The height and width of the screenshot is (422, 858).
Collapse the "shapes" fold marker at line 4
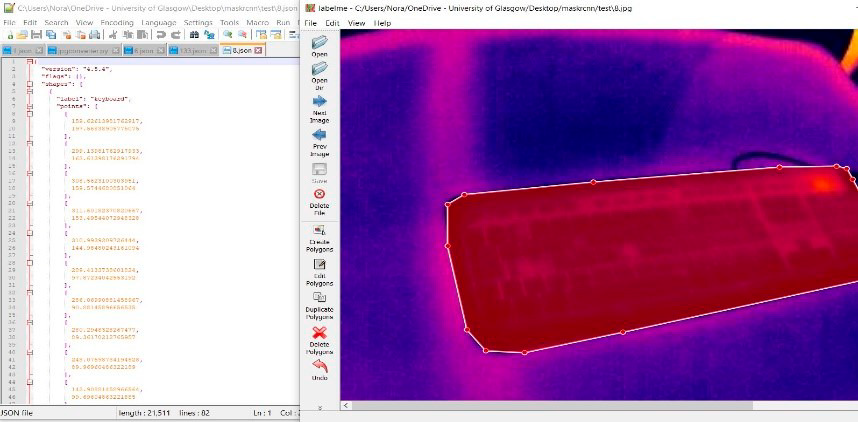click(x=30, y=84)
